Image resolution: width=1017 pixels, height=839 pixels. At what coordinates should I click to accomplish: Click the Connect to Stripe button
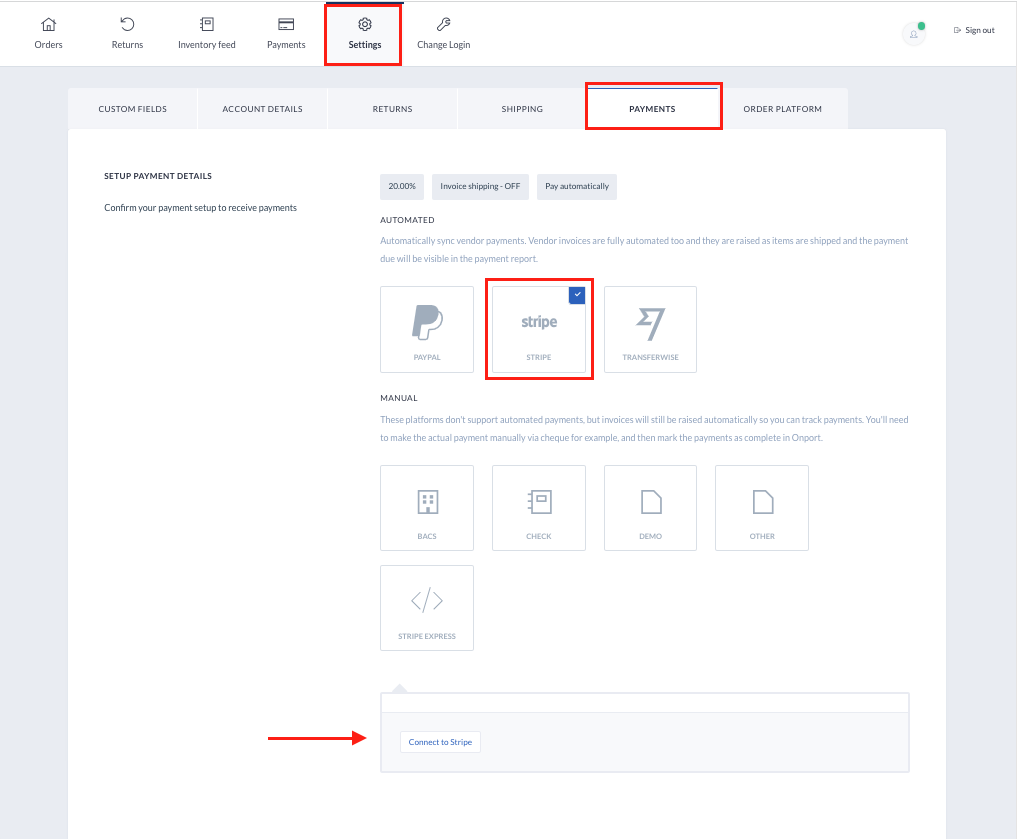click(x=440, y=742)
